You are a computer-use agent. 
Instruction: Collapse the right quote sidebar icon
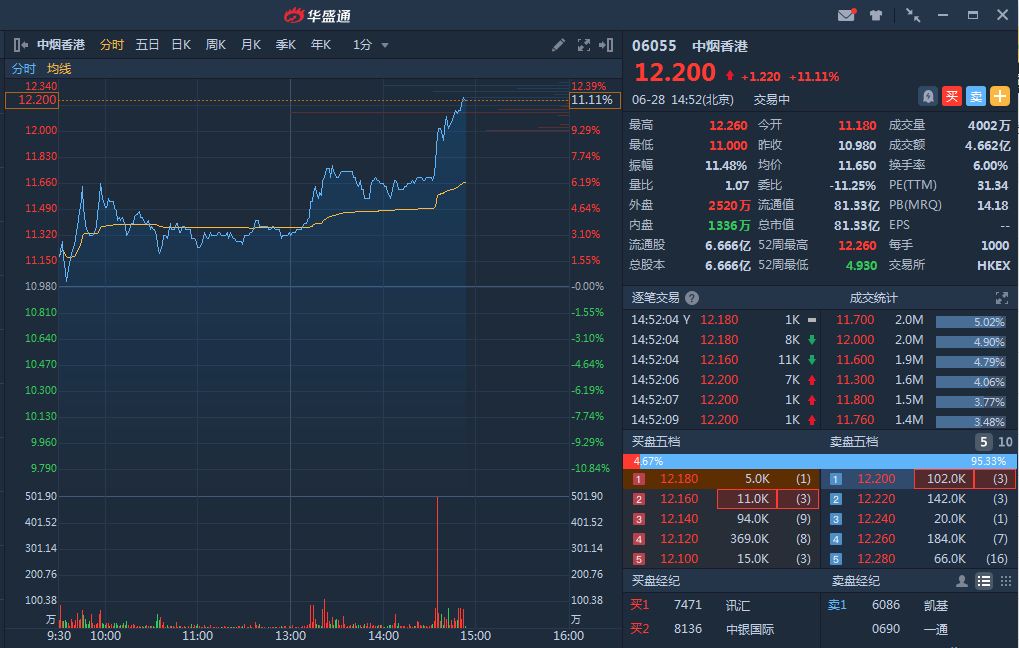coord(606,45)
